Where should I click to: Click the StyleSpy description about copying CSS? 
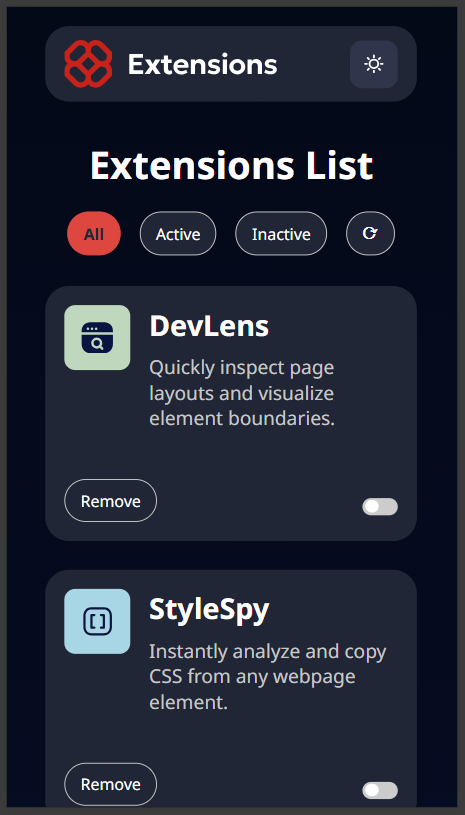(268, 677)
